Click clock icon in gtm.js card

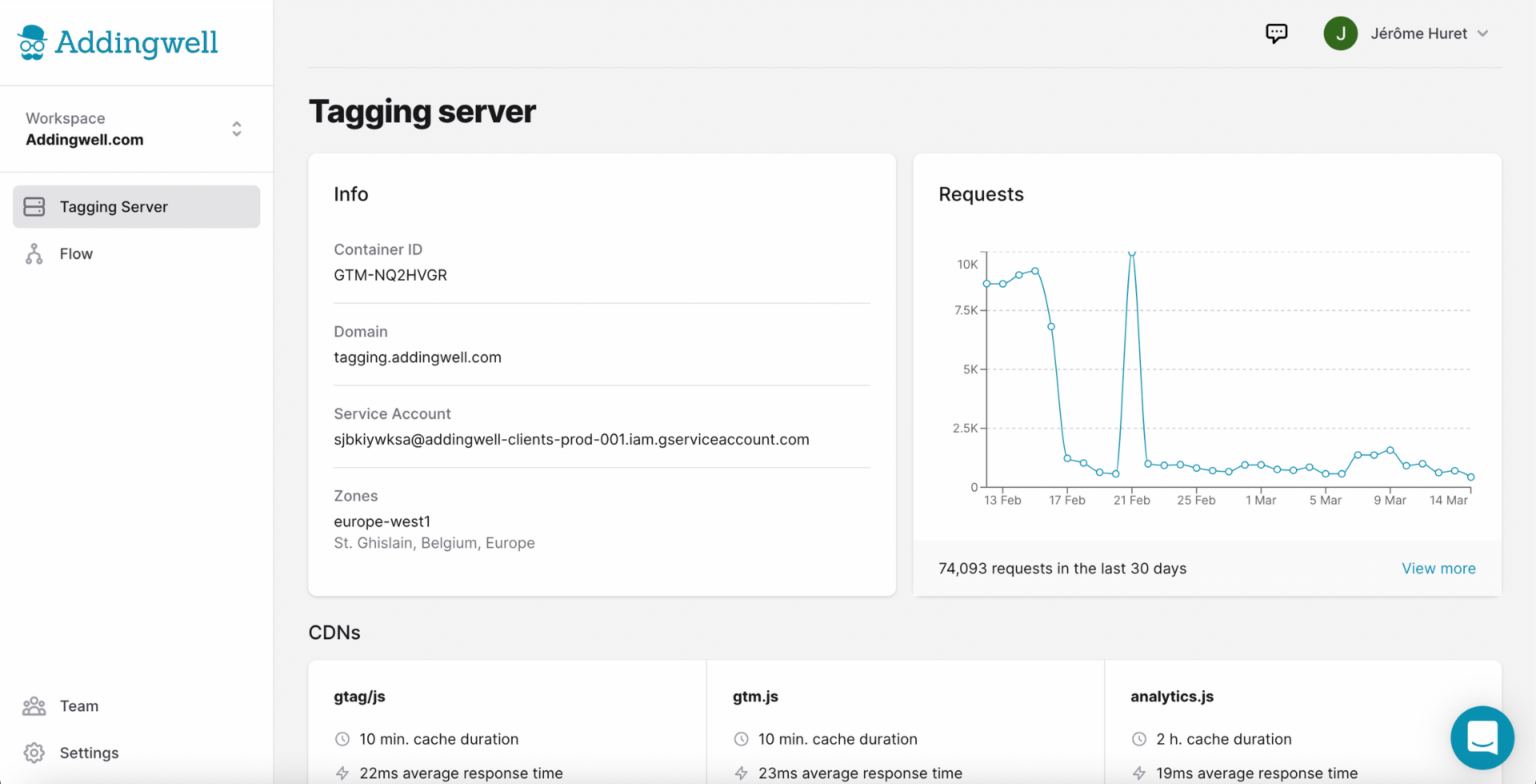(741, 739)
